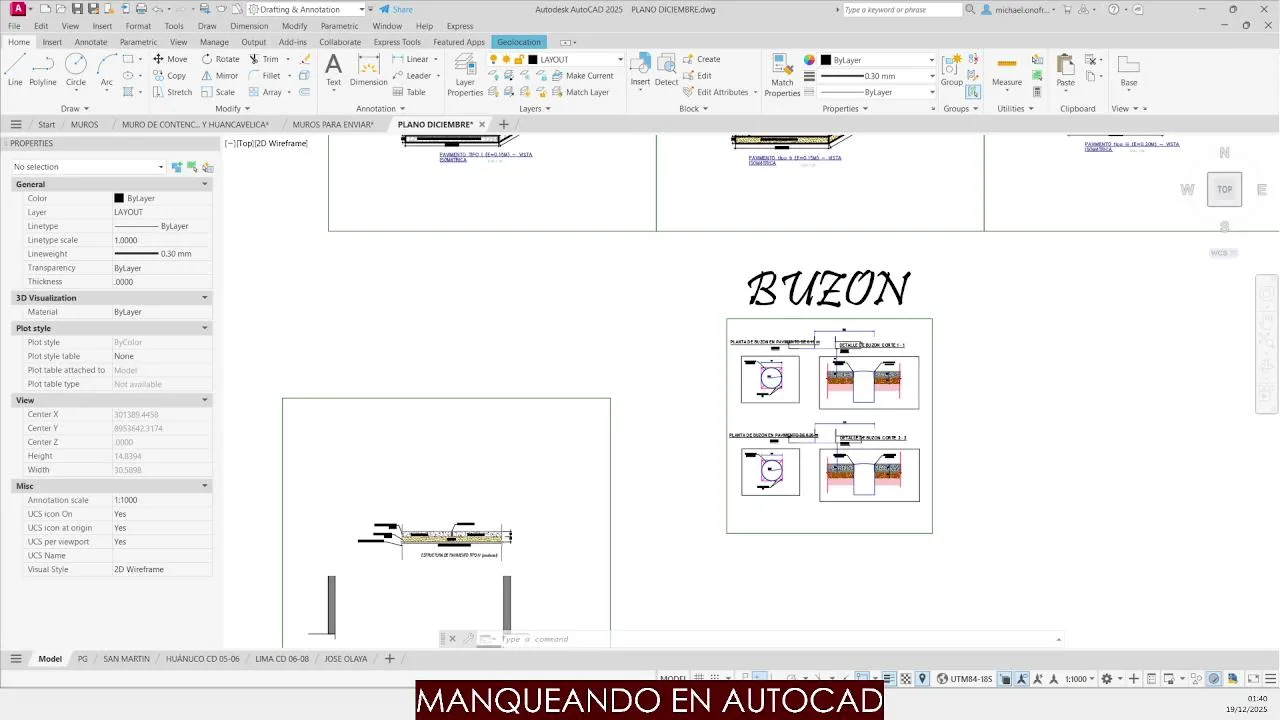The width and height of the screenshot is (1280, 720).
Task: Click the Share button
Action: tap(396, 9)
